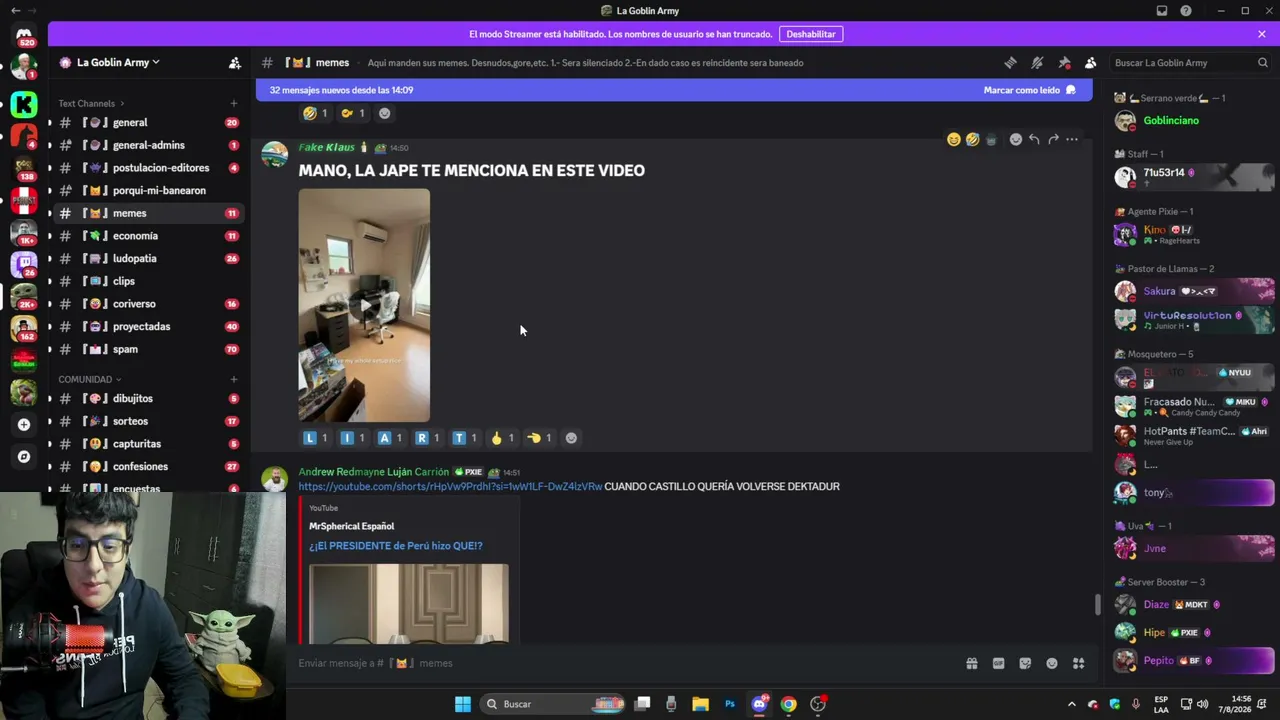
Task: Create channel in COMUNIDAD category
Action: [234, 379]
